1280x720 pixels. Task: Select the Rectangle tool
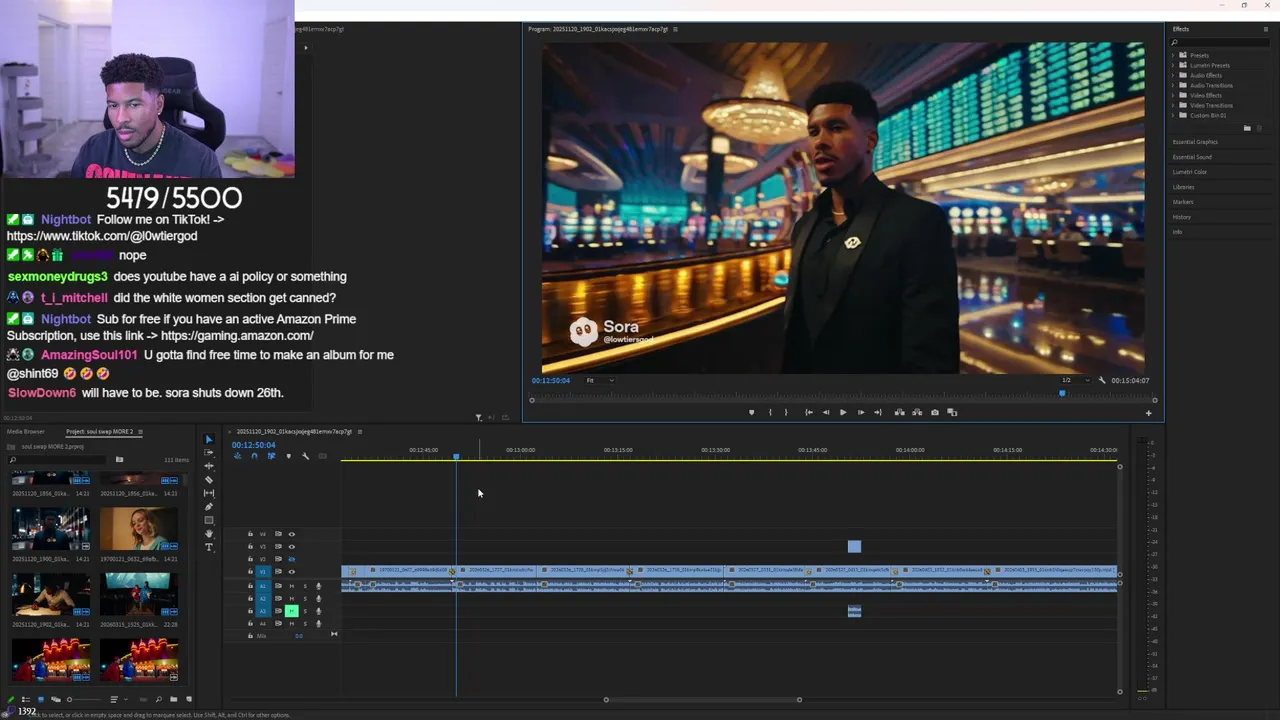click(x=209, y=520)
